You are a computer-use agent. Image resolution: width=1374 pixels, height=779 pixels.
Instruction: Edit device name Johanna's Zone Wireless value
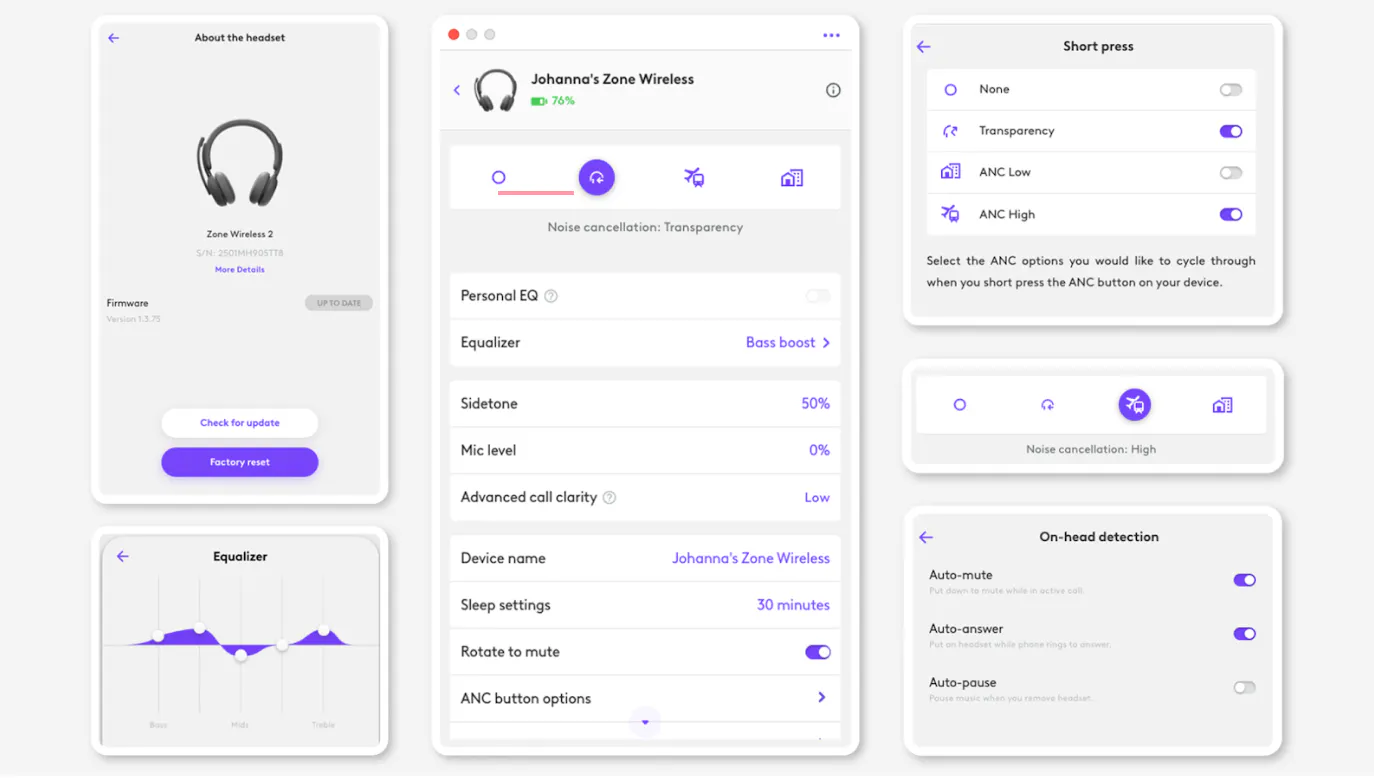[x=751, y=558]
